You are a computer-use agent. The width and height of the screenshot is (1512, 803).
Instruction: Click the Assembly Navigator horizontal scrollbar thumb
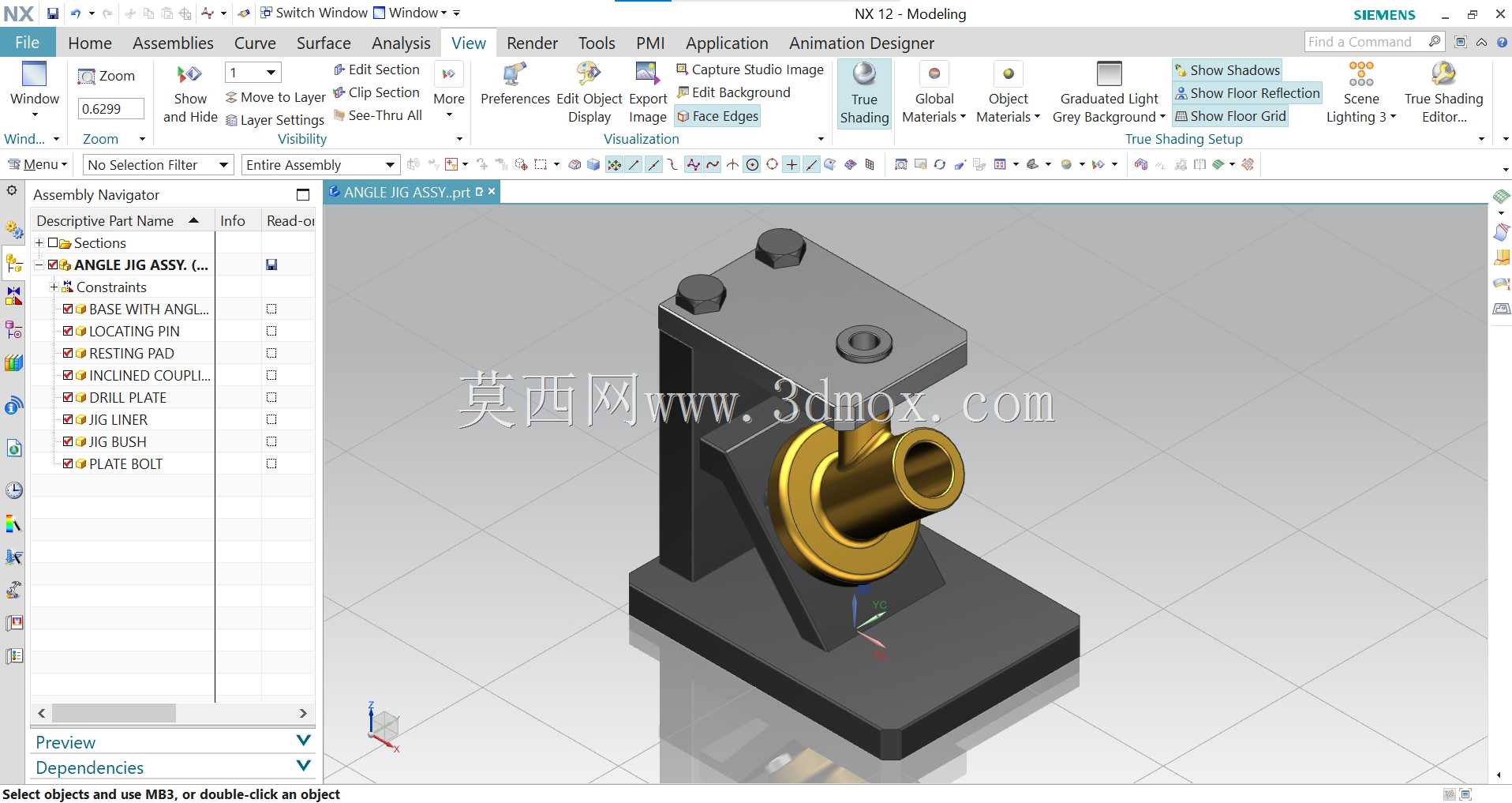point(114,713)
